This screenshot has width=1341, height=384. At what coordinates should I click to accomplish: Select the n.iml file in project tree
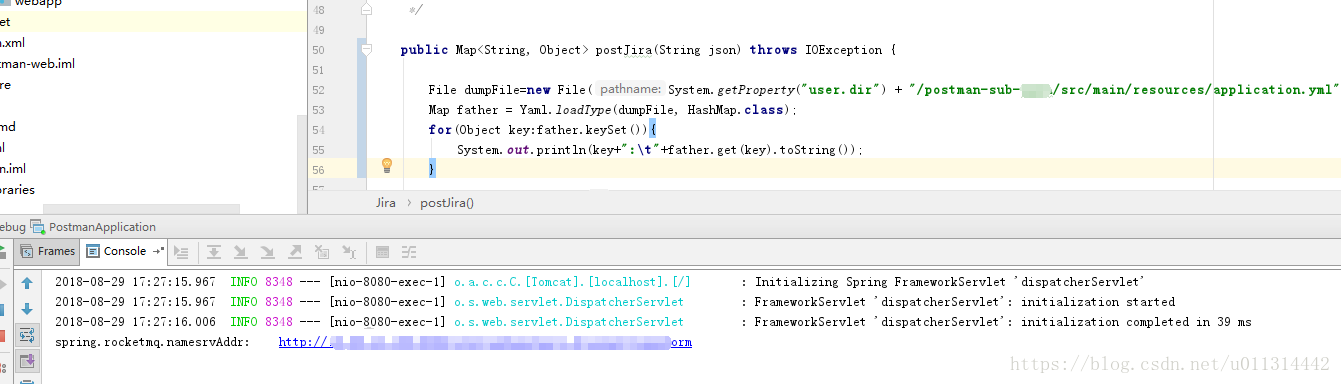tap(13, 169)
